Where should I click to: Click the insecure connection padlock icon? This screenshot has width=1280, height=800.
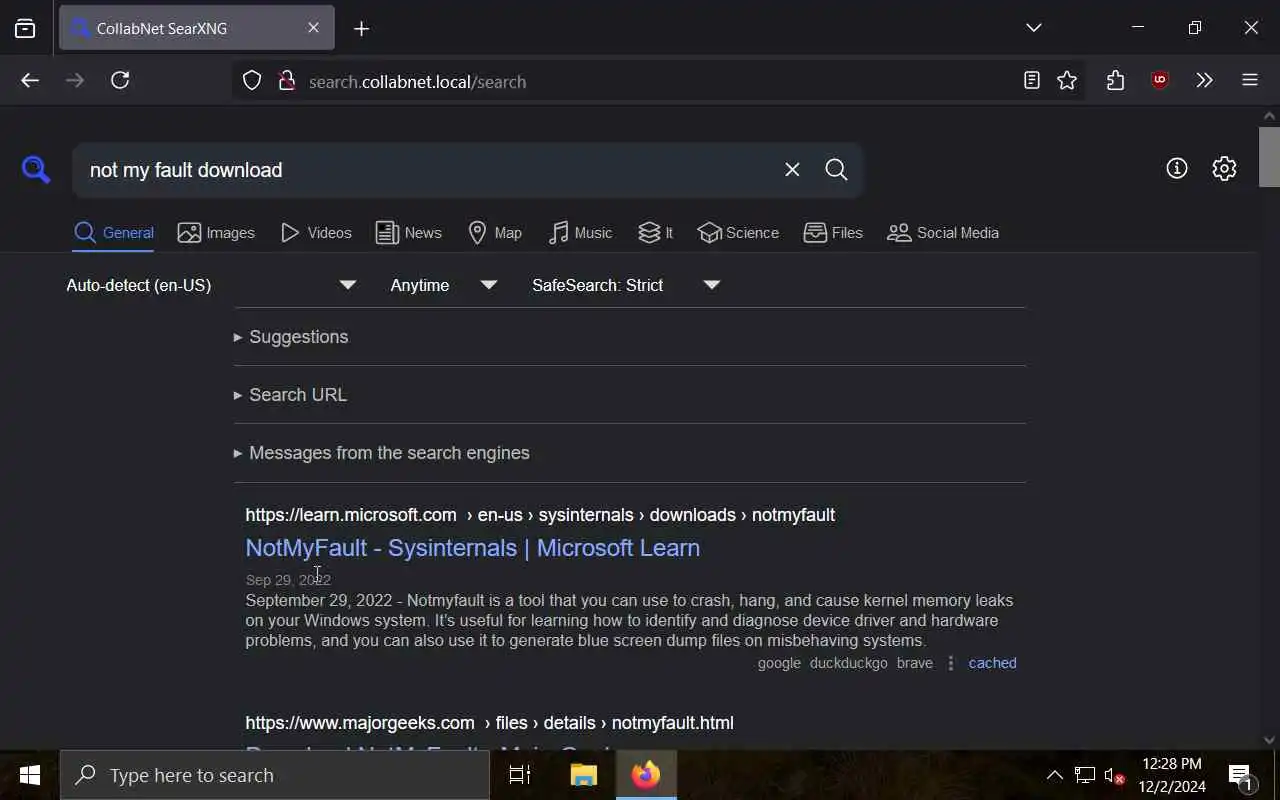[x=287, y=81]
